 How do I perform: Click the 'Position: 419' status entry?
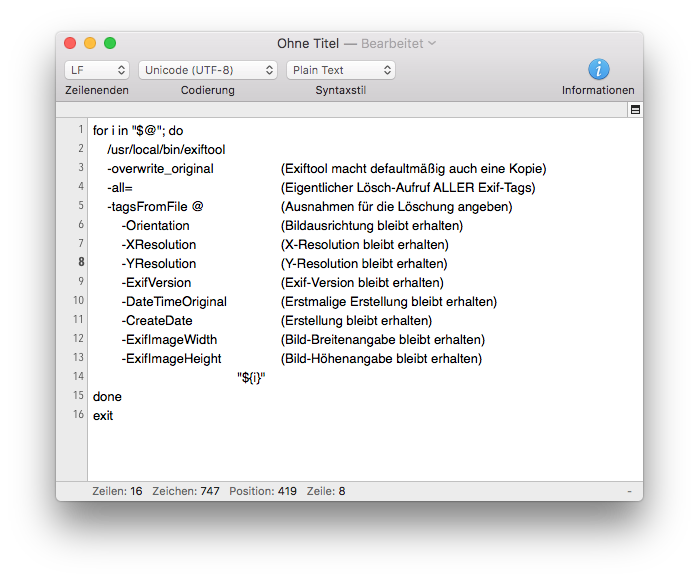(263, 491)
